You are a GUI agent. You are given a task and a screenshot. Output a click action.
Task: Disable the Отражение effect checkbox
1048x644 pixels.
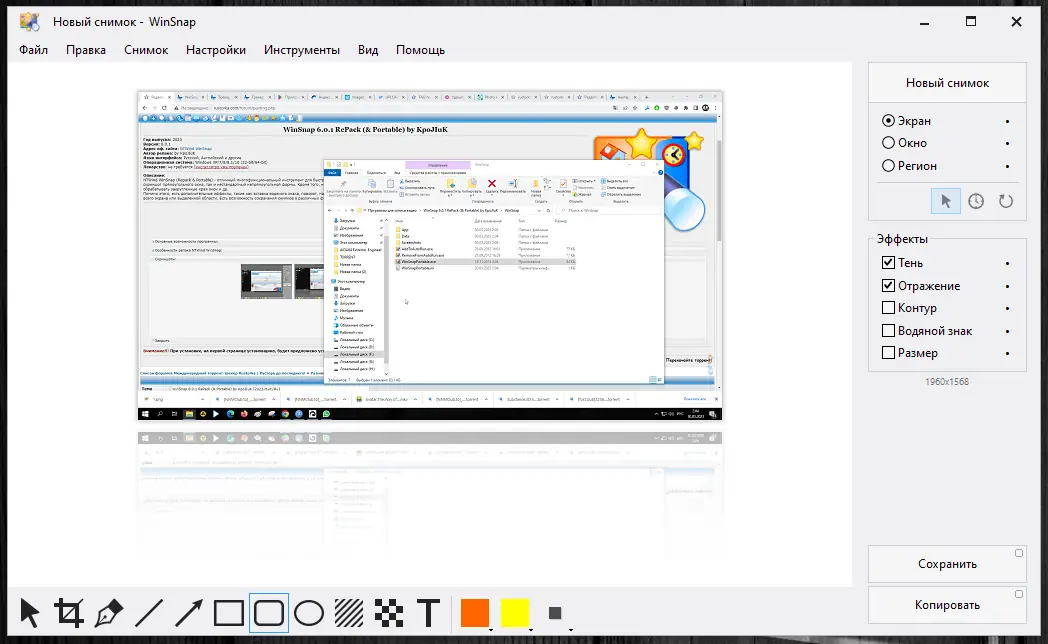[888, 285]
